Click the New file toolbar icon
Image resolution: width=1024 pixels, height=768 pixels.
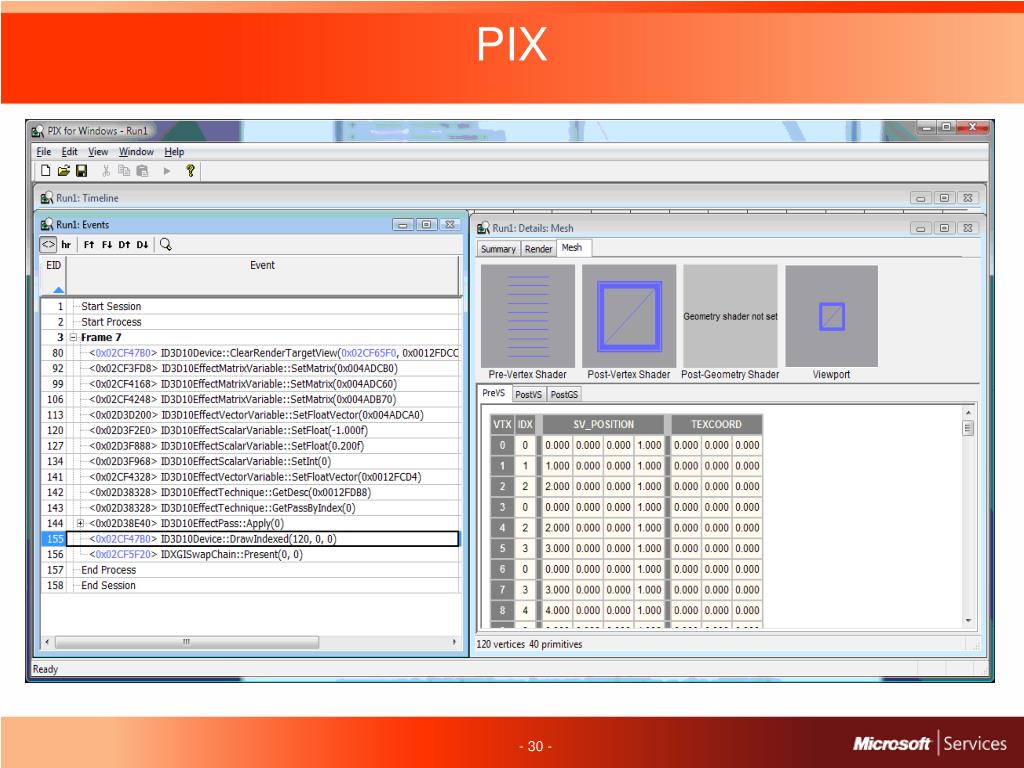pos(45,171)
